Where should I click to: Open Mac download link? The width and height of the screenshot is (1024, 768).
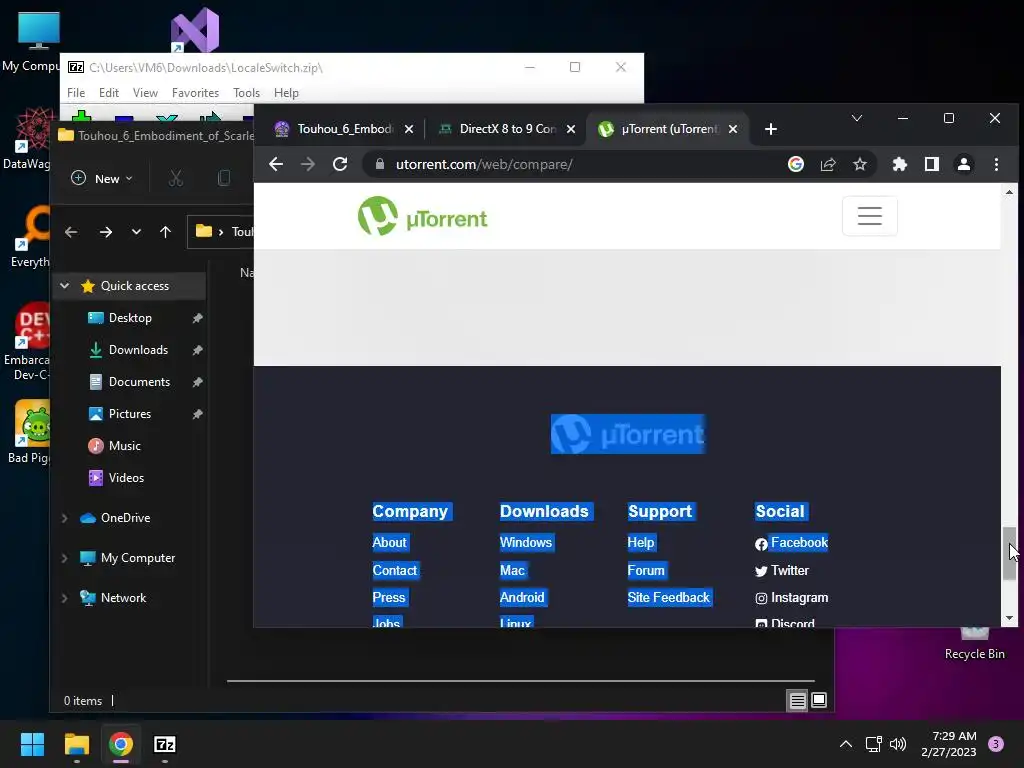coord(513,570)
